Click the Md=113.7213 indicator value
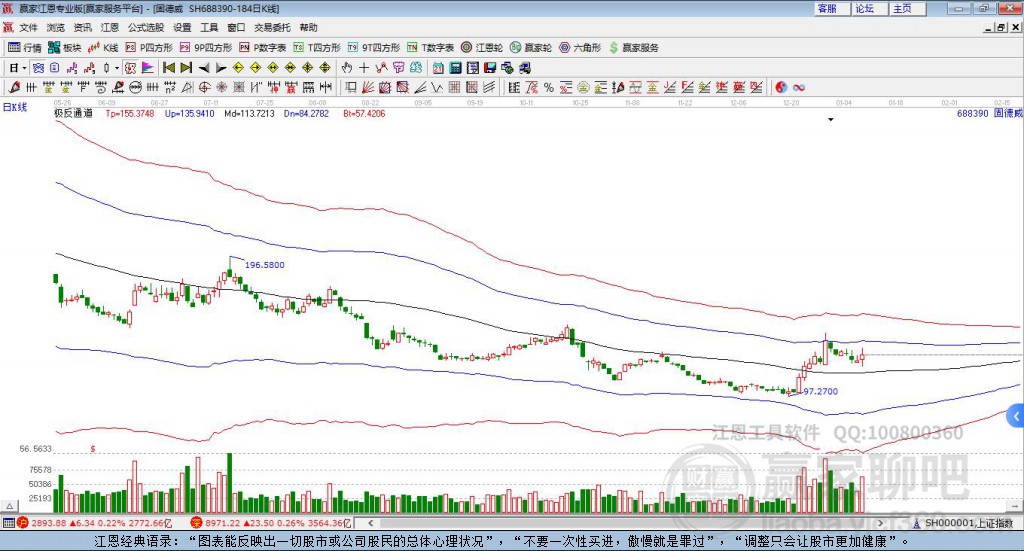1024x551 pixels. tap(249, 113)
